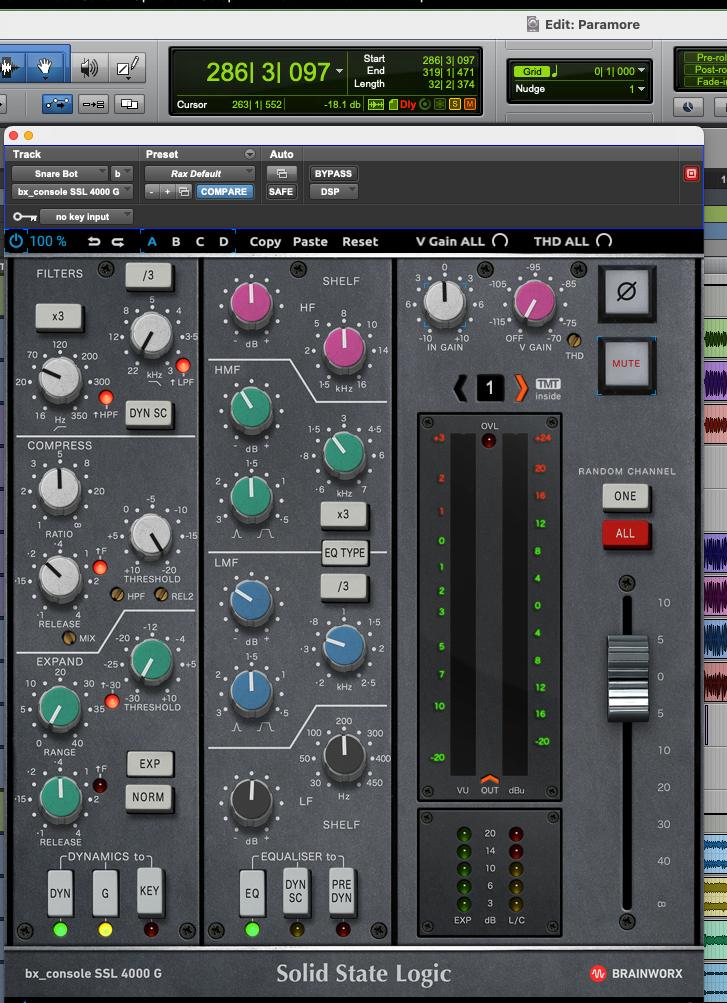This screenshot has width=727, height=1003.
Task: Toggle the KEY dynamics button
Action: point(150,890)
